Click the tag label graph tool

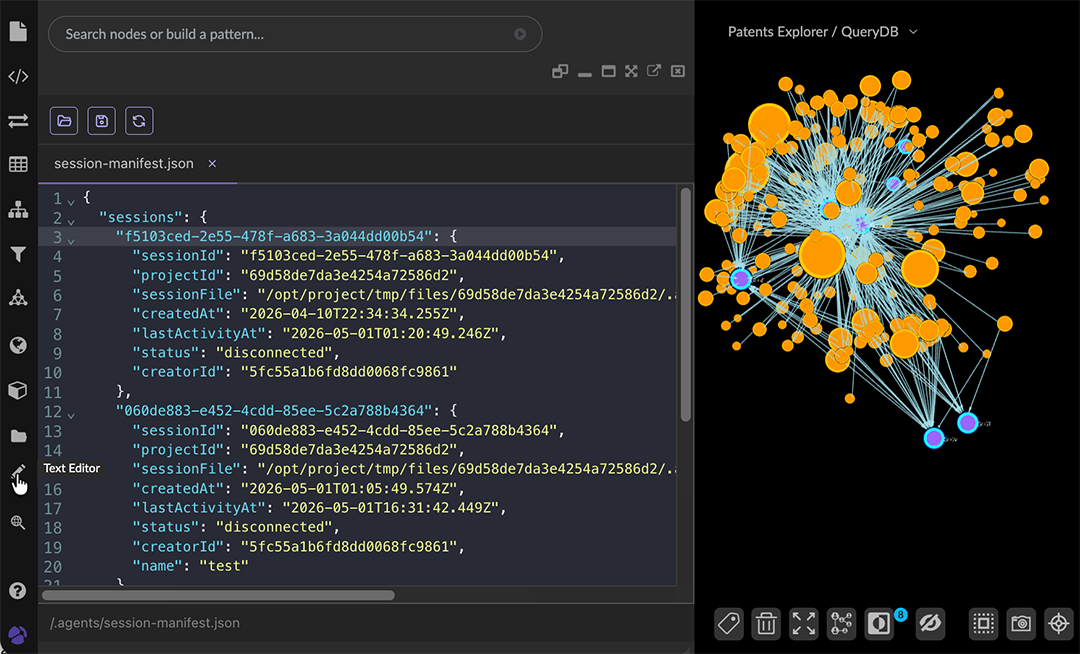(x=729, y=624)
